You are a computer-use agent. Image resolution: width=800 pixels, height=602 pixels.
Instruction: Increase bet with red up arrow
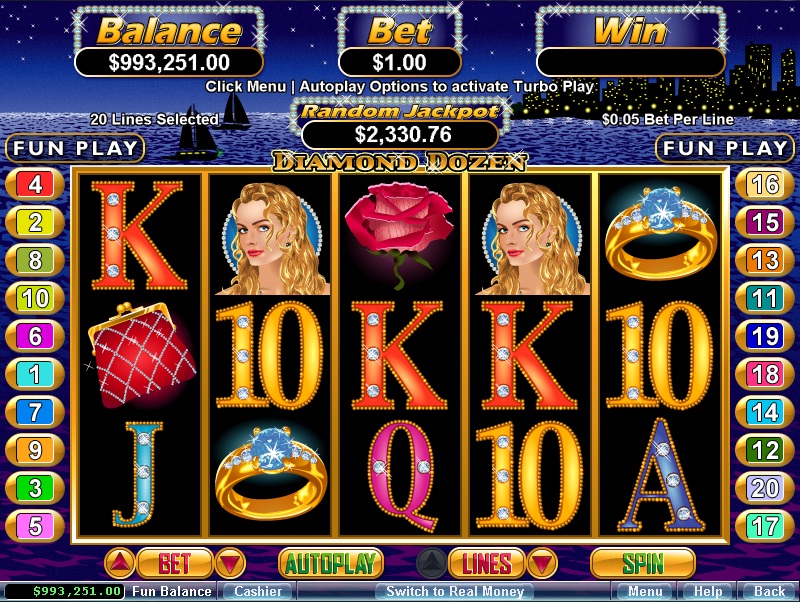point(120,563)
